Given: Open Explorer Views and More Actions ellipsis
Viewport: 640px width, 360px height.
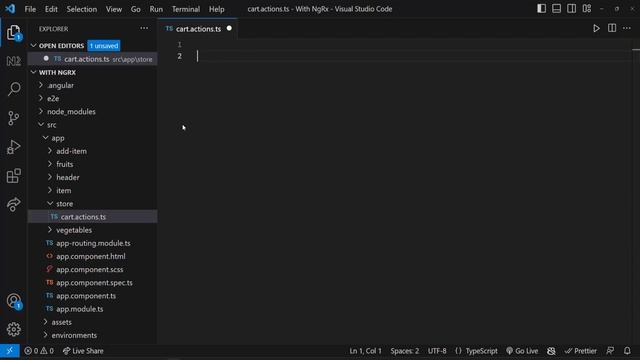Looking at the screenshot, I should coord(144,28).
